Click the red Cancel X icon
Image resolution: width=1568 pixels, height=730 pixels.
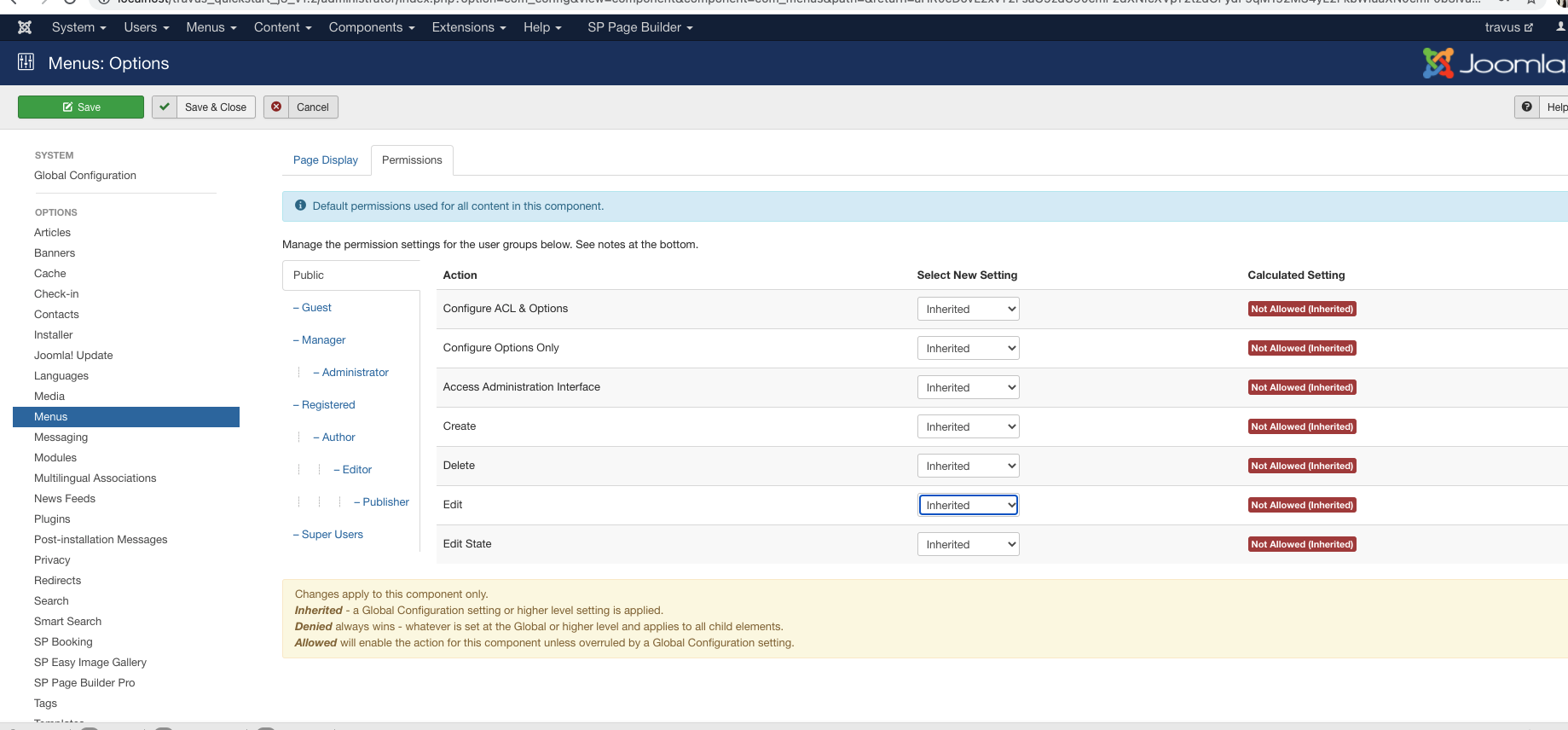276,107
